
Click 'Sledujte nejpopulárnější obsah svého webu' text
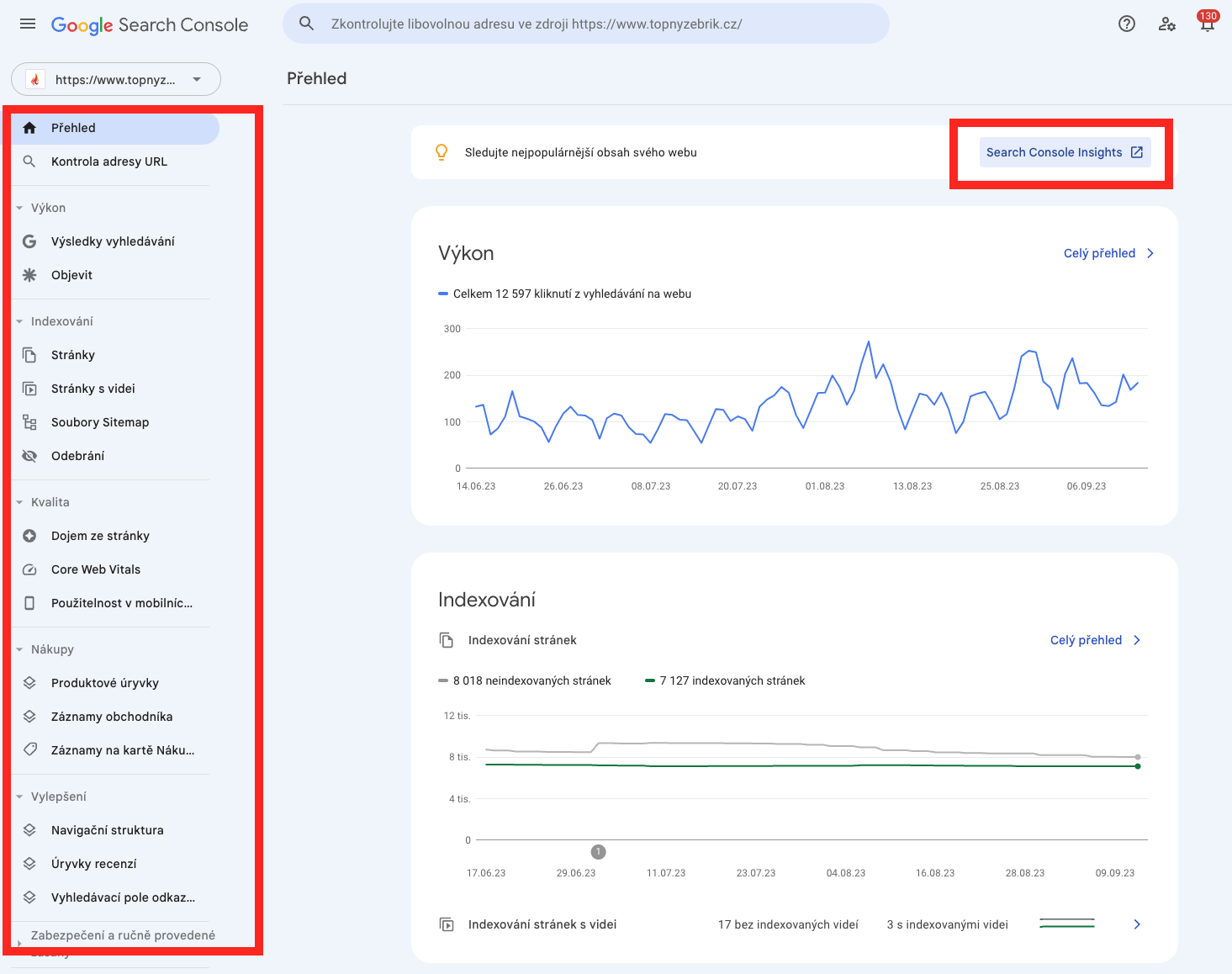pyautogui.click(x=581, y=152)
